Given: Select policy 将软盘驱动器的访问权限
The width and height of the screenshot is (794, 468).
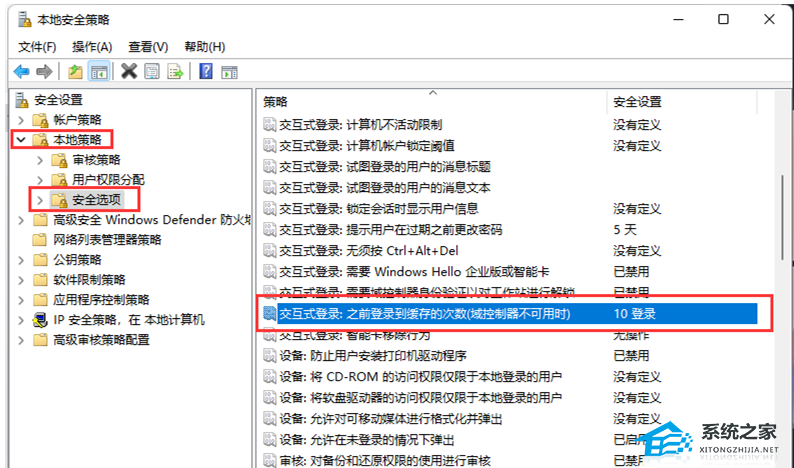Looking at the screenshot, I should coord(420,398).
